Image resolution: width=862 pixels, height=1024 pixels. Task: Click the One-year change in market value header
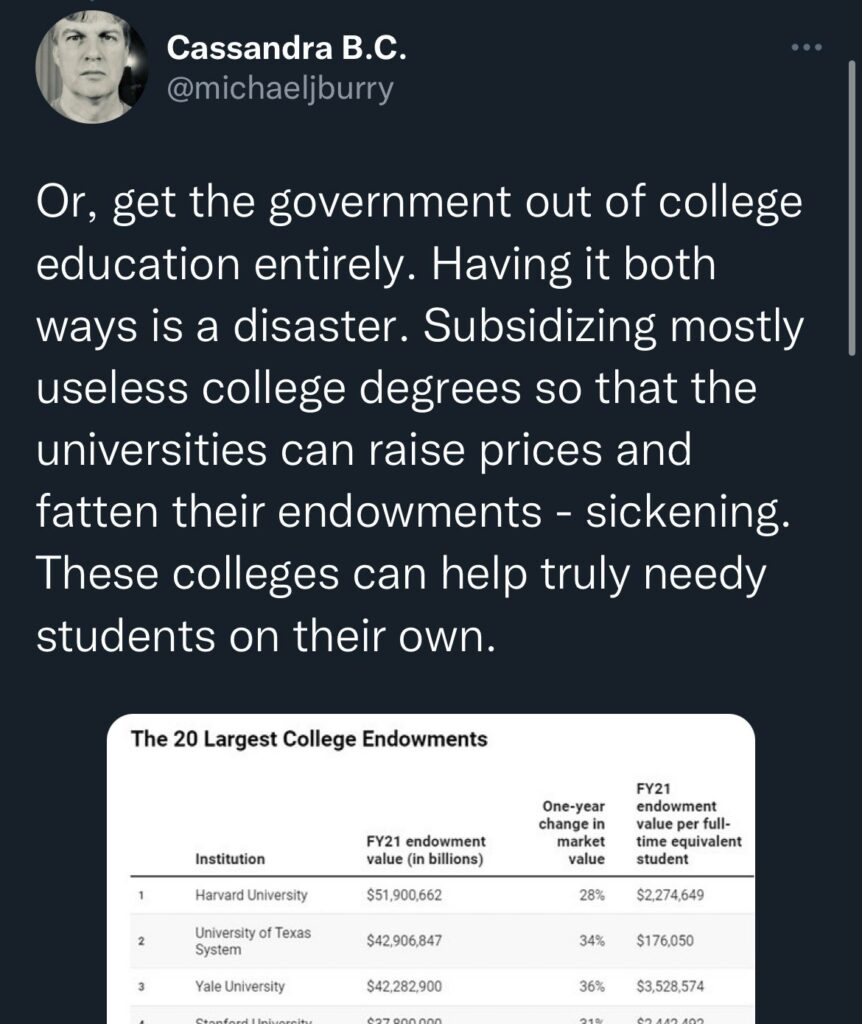tap(574, 832)
